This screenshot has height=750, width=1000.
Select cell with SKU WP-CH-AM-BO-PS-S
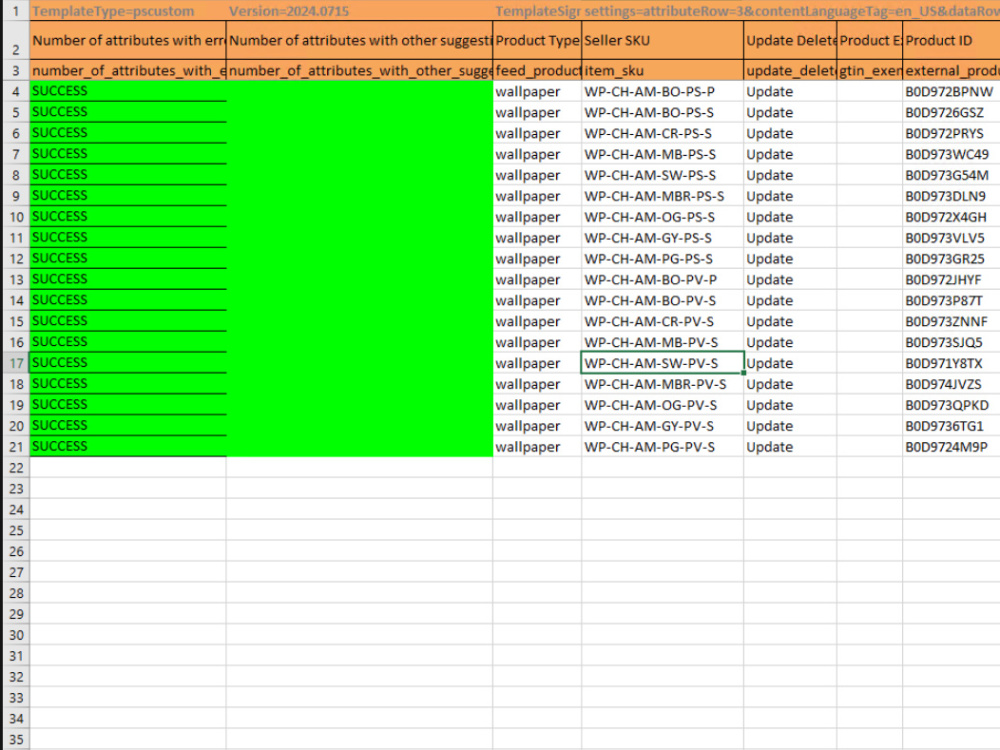pyautogui.click(x=662, y=112)
